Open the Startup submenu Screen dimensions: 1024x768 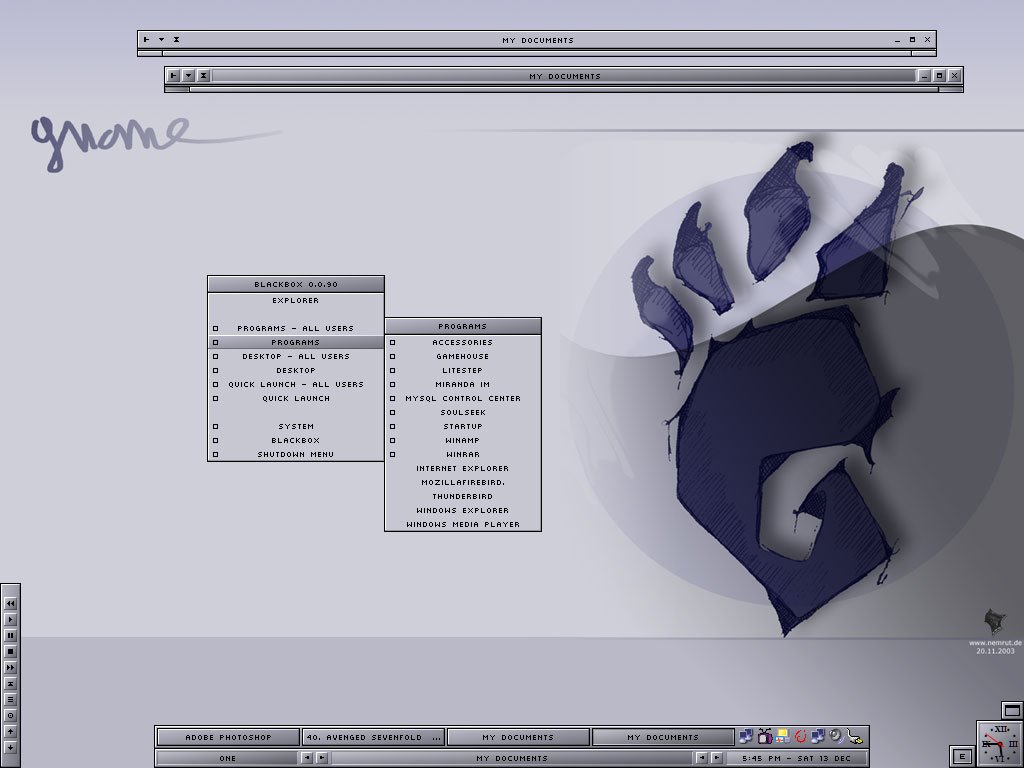tap(463, 426)
